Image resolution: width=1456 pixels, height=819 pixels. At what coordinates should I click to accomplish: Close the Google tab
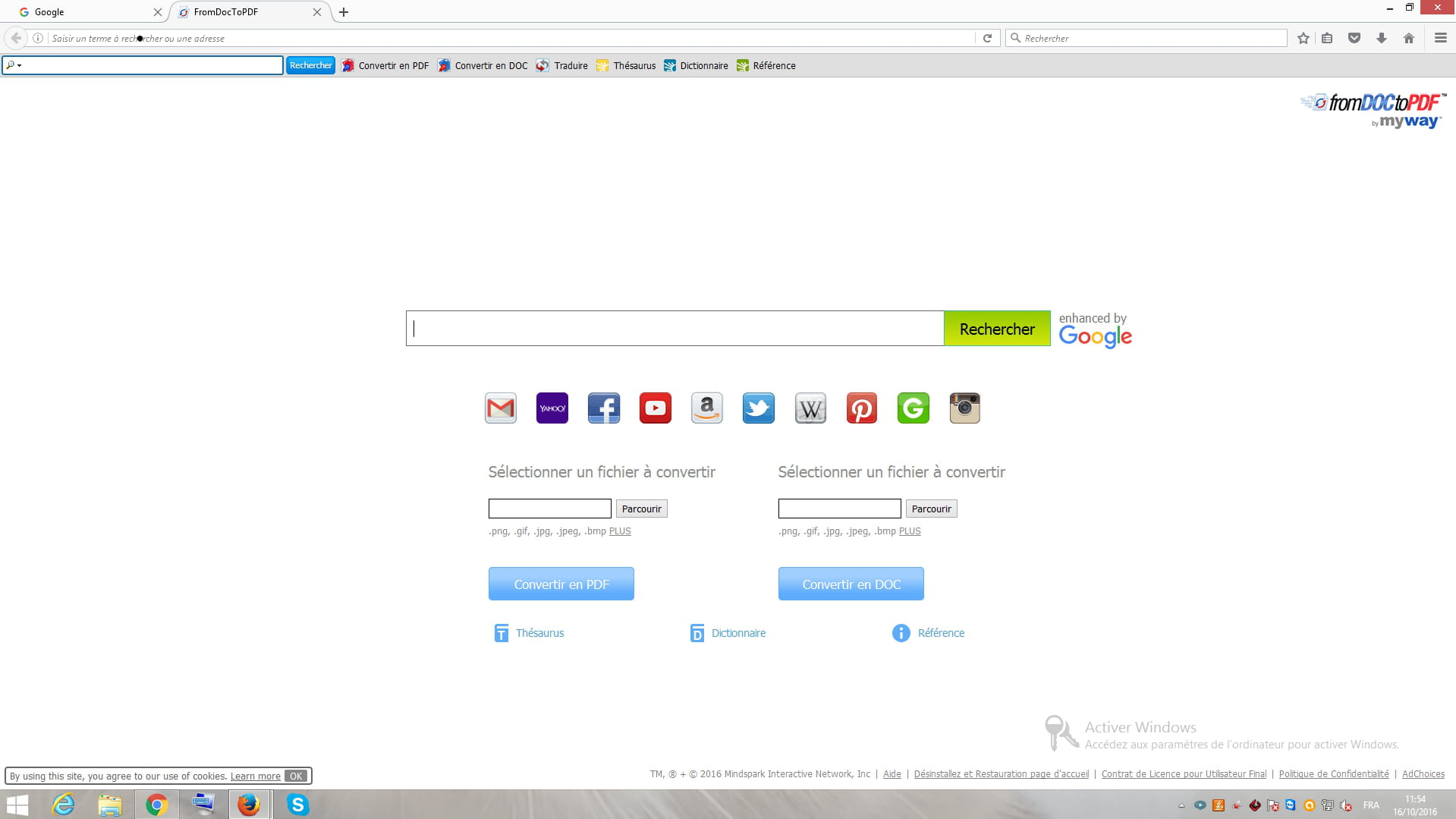pos(158,12)
